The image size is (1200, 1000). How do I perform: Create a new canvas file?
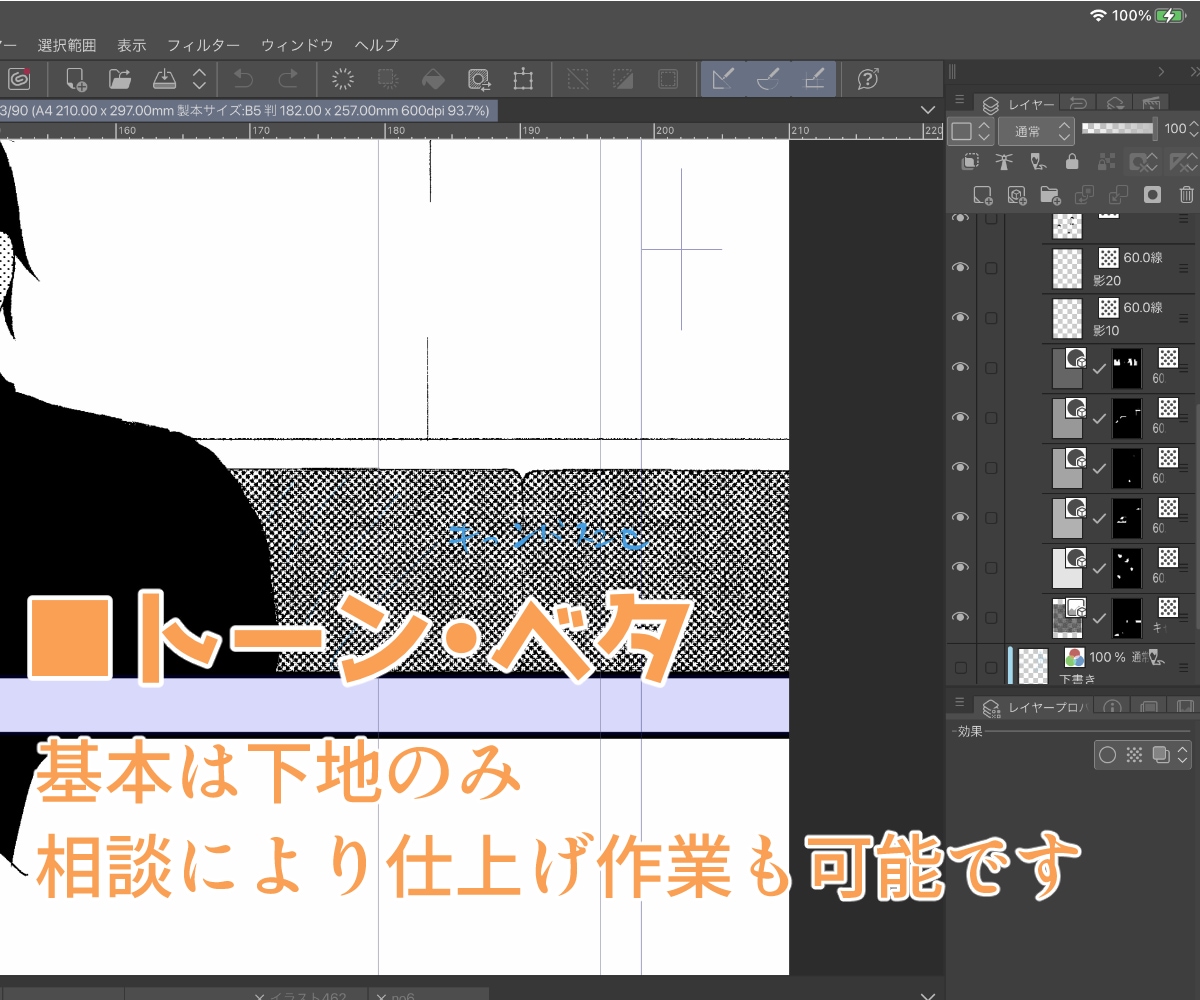click(x=76, y=79)
